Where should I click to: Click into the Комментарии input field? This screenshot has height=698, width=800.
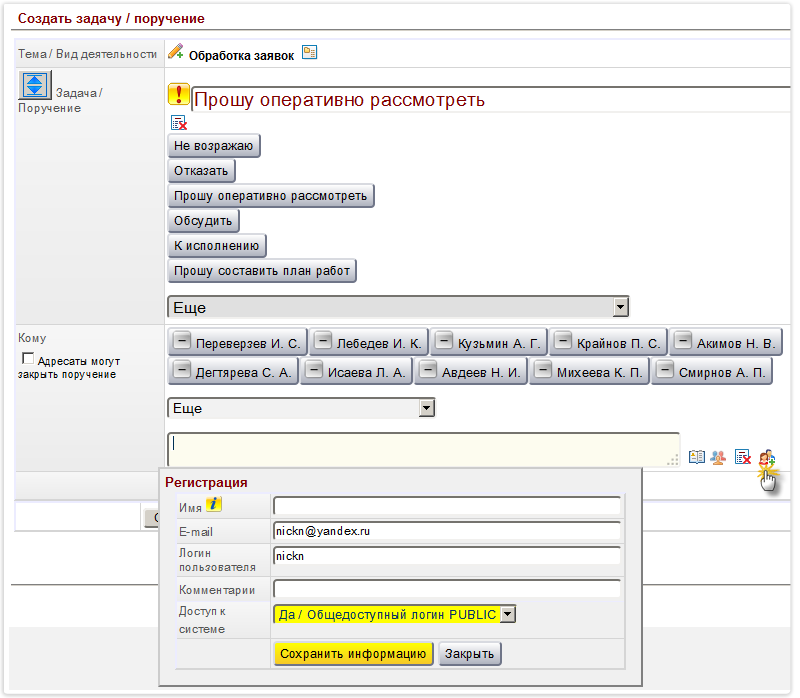coord(446,588)
